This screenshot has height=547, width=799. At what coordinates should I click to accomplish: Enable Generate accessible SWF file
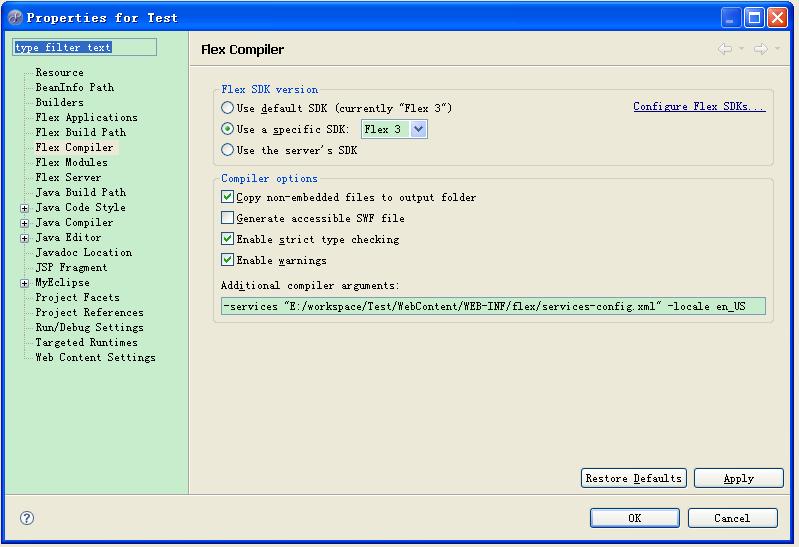click(x=227, y=218)
